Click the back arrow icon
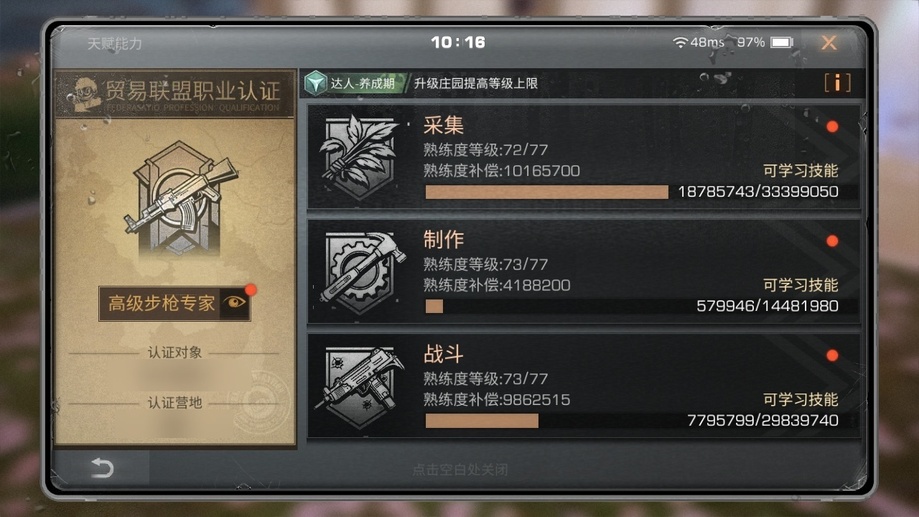The height and width of the screenshot is (517, 919). [x=102, y=468]
